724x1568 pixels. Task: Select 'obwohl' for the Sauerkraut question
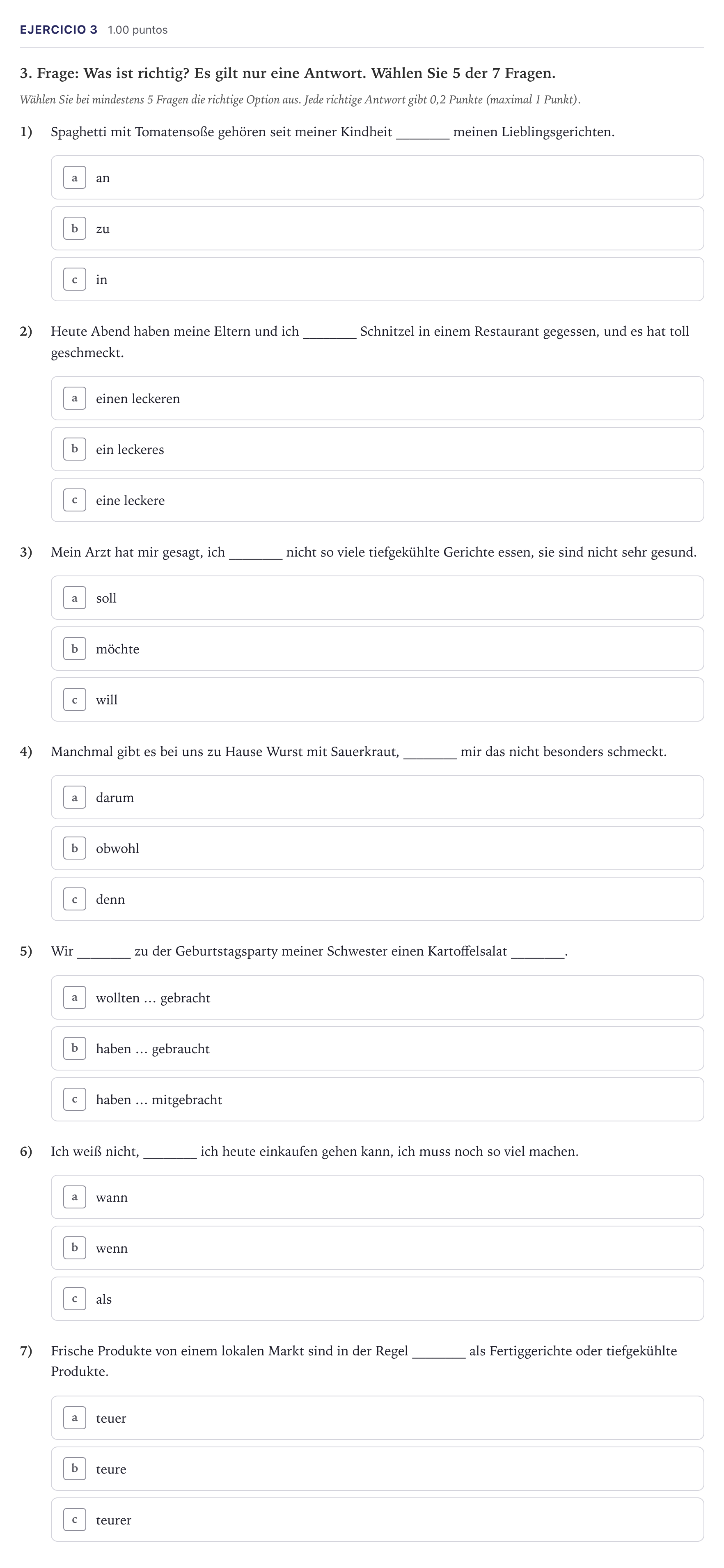[377, 848]
